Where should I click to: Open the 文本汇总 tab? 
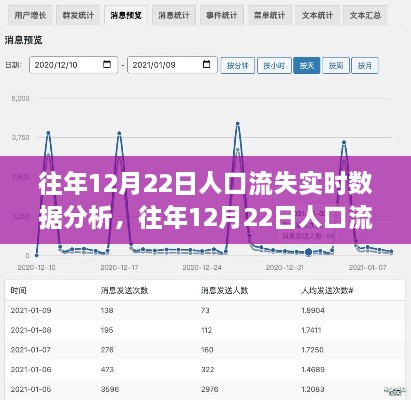pos(365,15)
